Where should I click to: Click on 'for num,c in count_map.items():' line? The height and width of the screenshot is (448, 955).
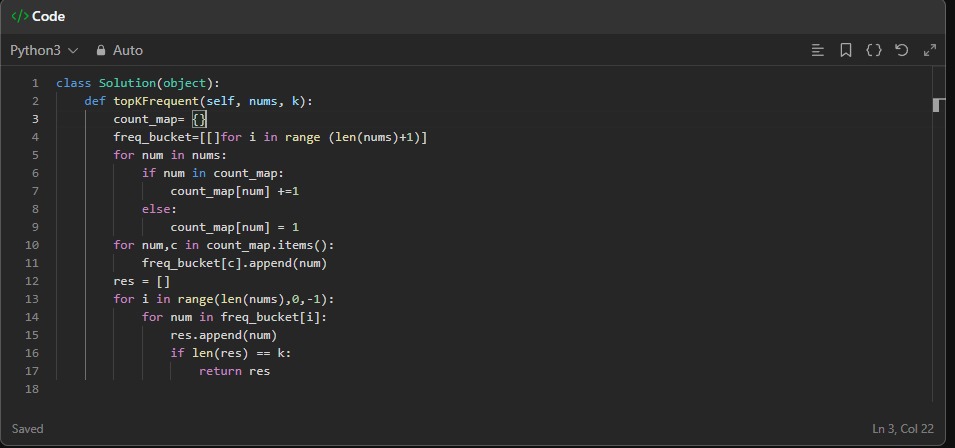coord(224,245)
